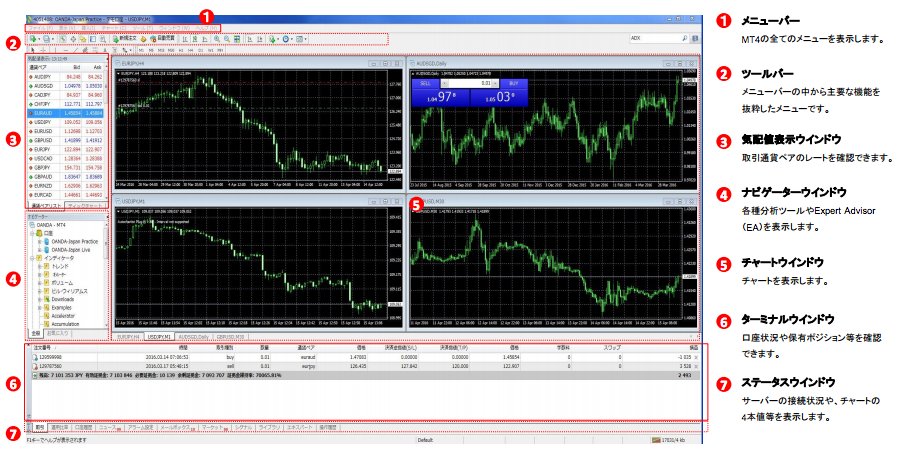Click the connection status indicator in status bar
The image size is (899, 461).
pyautogui.click(x=669, y=440)
